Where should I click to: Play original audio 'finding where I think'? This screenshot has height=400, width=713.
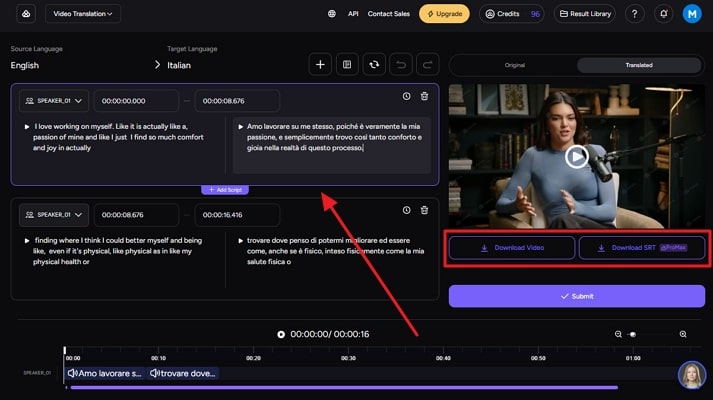(27, 240)
